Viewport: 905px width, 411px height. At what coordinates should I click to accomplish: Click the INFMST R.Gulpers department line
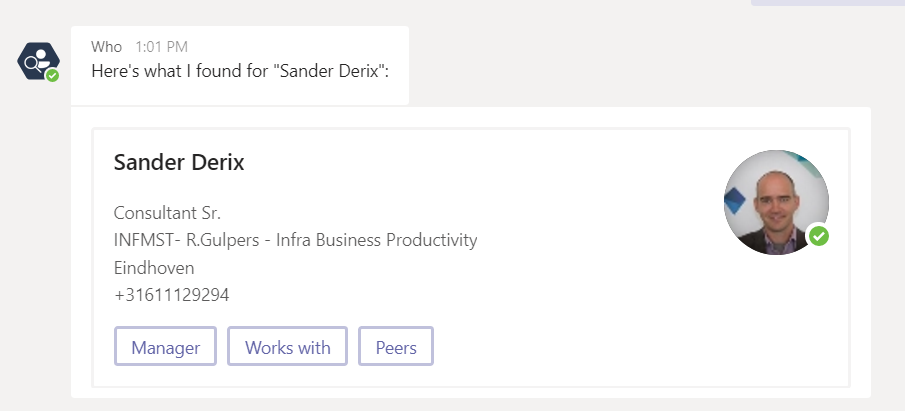coord(296,240)
